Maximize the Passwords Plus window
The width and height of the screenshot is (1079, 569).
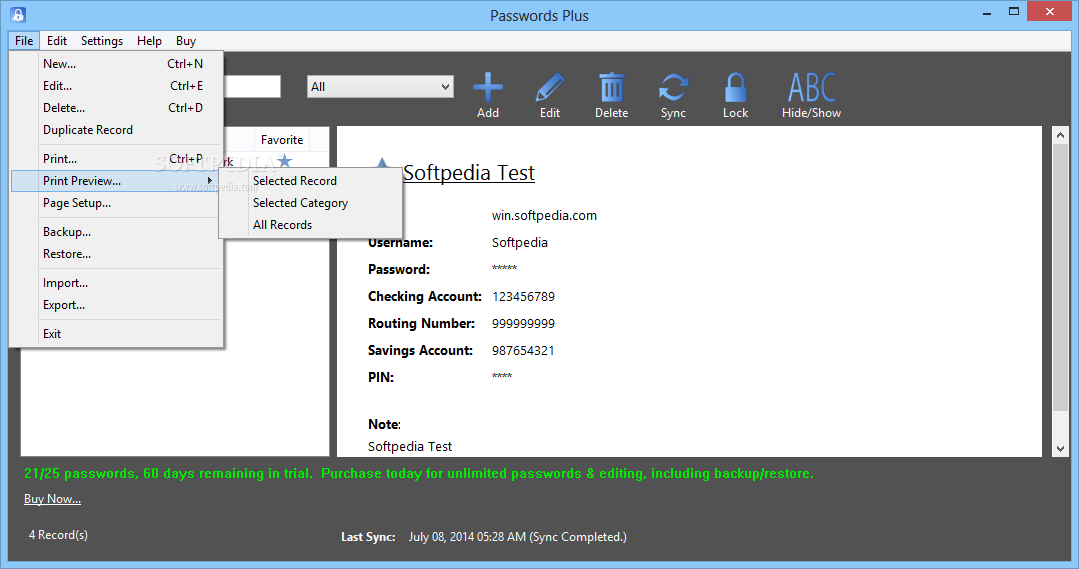1014,12
